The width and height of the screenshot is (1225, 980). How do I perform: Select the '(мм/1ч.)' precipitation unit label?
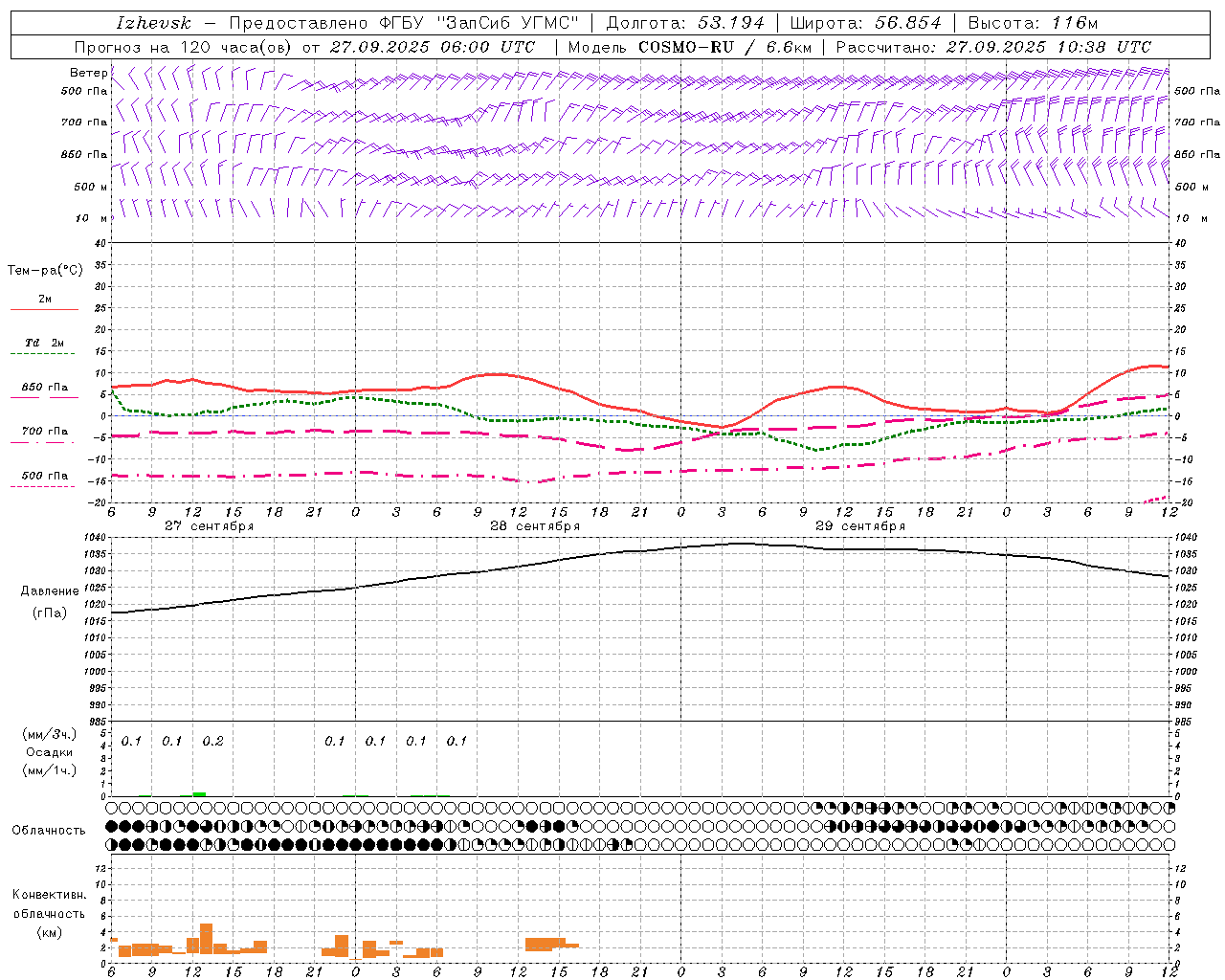point(50,769)
